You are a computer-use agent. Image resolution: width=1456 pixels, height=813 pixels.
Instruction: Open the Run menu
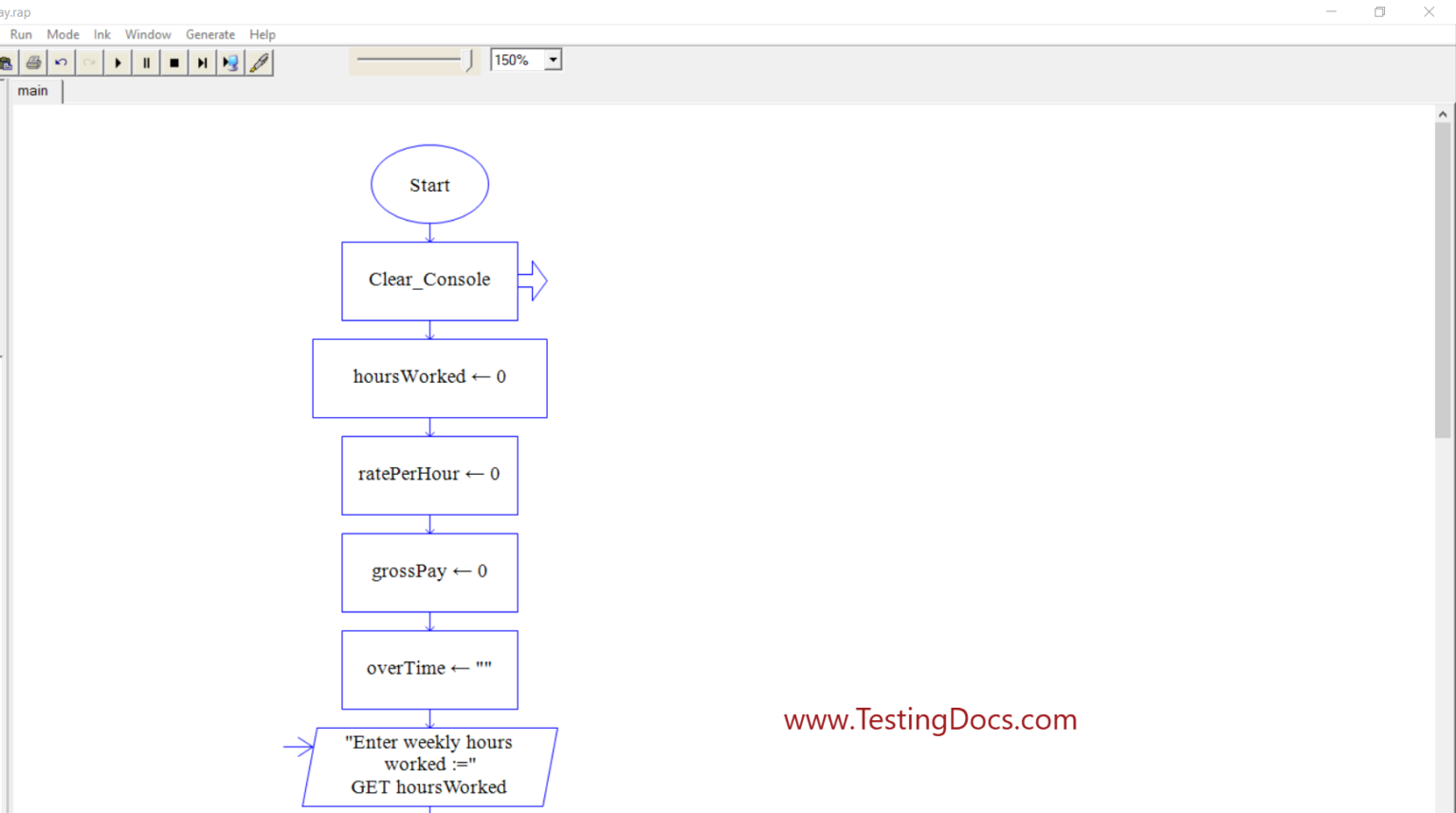(x=21, y=34)
